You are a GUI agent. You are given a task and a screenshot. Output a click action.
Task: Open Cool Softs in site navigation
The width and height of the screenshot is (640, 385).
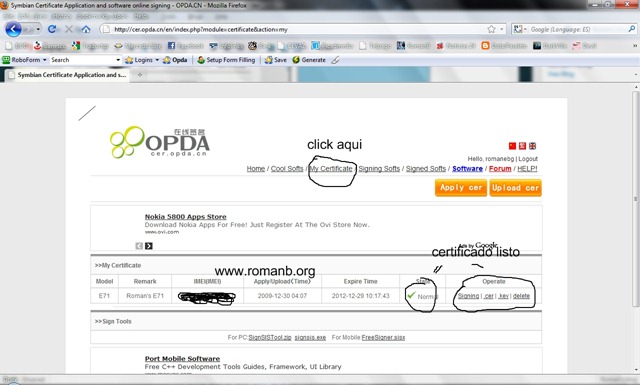pos(287,169)
